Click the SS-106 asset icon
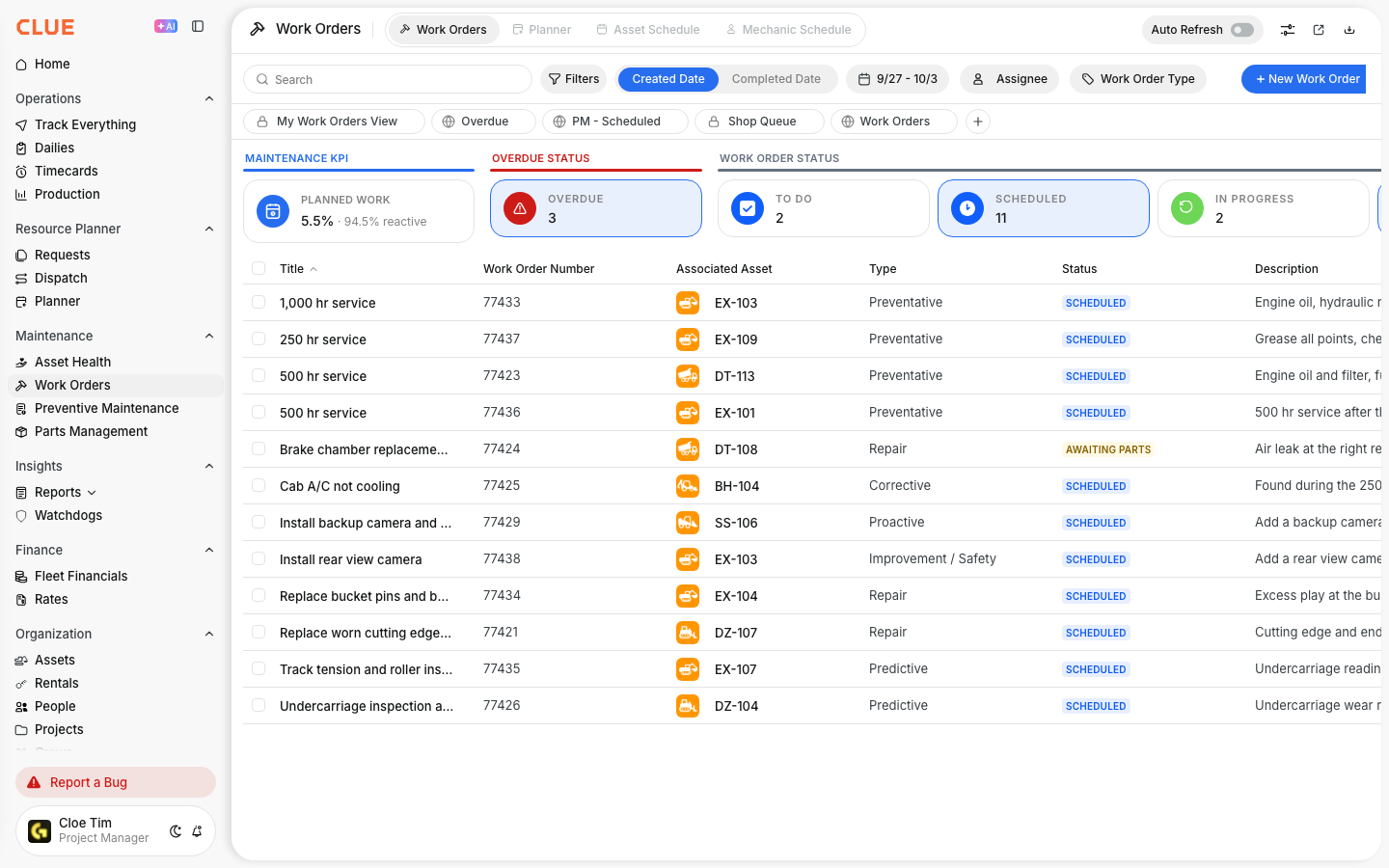This screenshot has height=868, width=1389. 688,523
